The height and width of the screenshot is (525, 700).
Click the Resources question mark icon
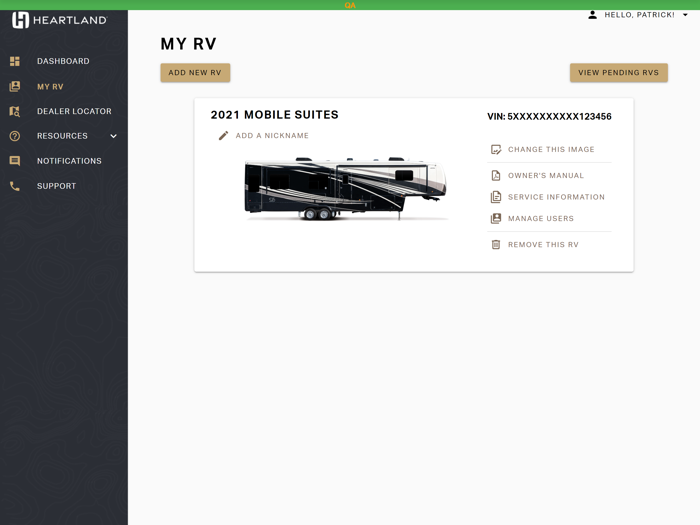click(15, 136)
